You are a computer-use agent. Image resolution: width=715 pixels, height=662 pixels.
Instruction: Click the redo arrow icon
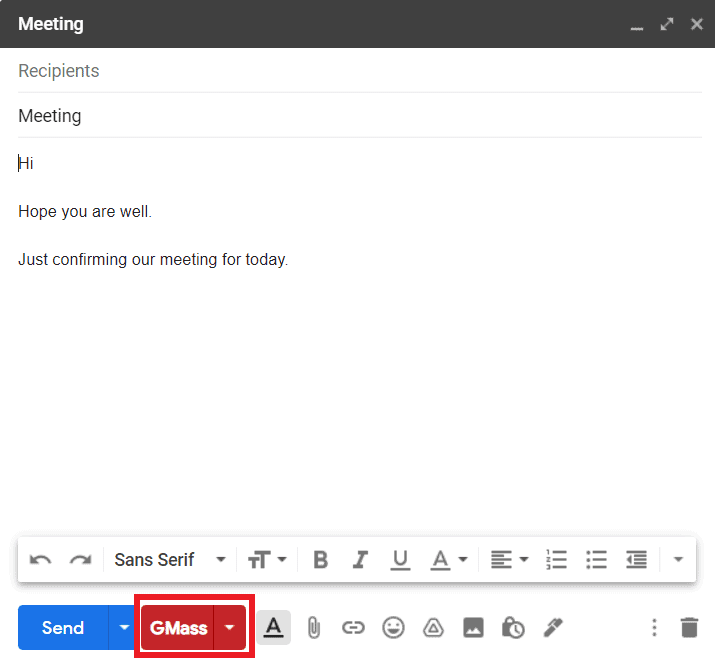pyautogui.click(x=80, y=560)
